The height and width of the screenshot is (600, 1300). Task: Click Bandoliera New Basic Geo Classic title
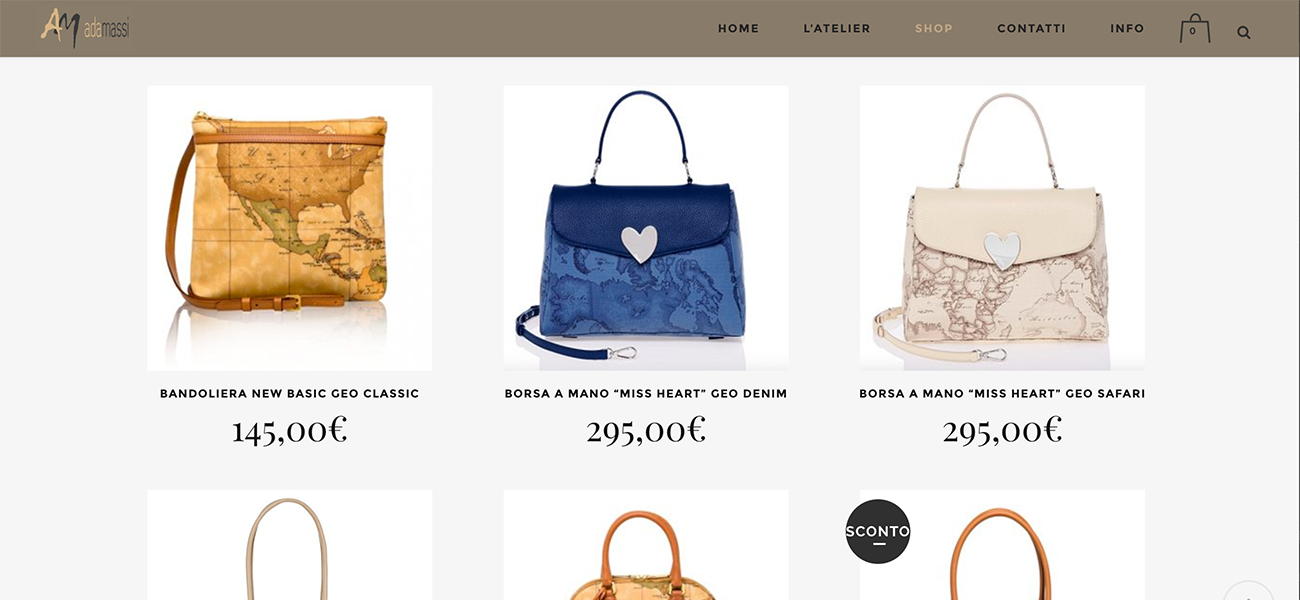290,394
